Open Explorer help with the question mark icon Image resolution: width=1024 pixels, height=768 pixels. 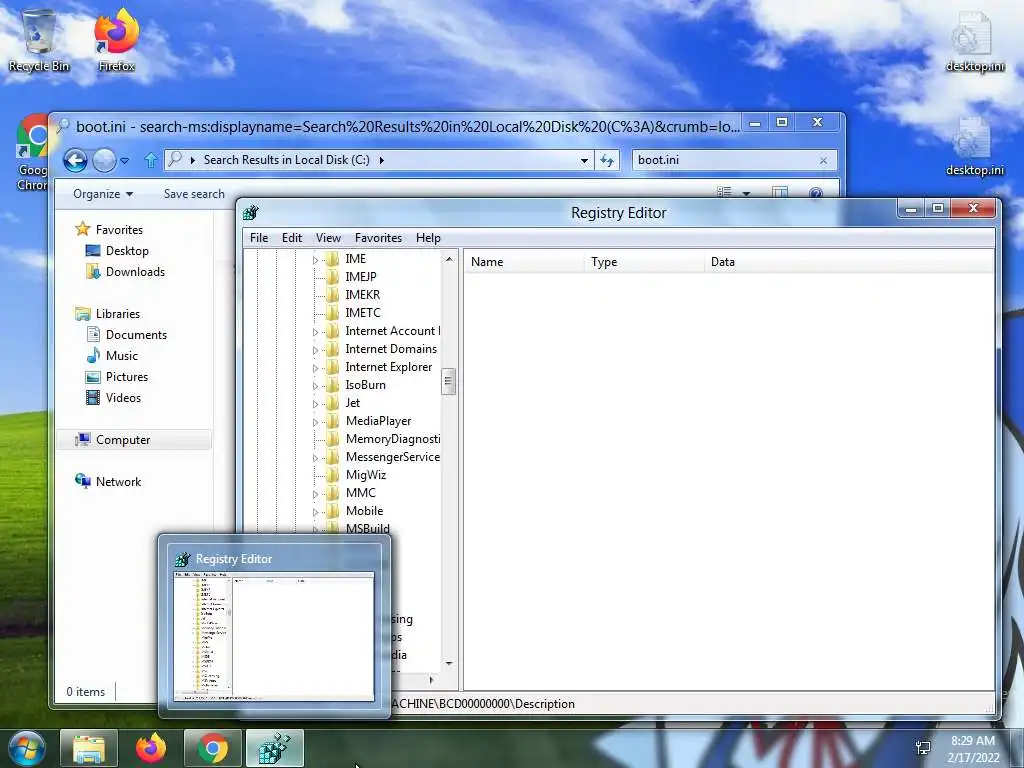pos(816,193)
